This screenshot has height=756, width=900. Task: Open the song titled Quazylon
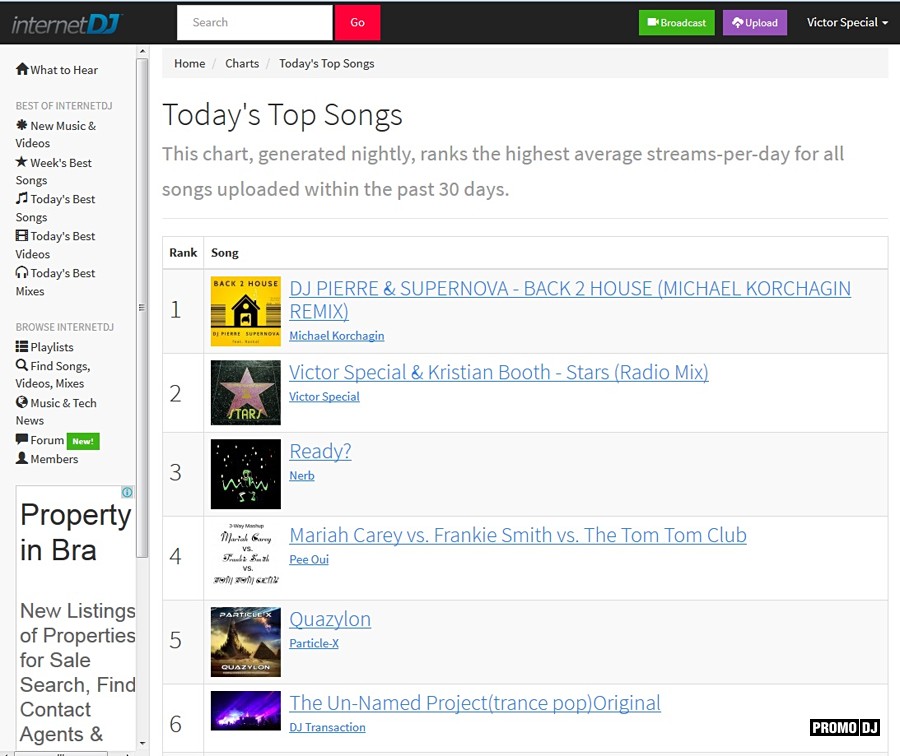[330, 619]
